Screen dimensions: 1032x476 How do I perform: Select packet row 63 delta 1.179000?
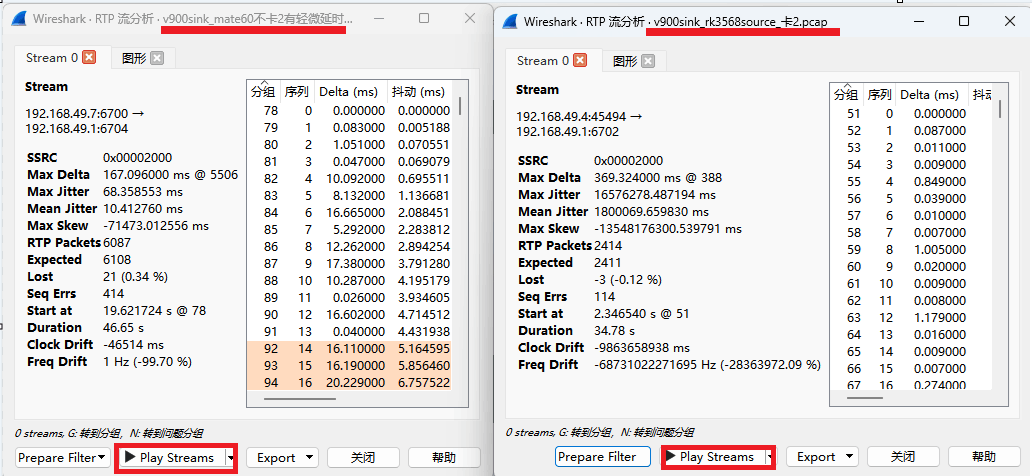point(912,317)
